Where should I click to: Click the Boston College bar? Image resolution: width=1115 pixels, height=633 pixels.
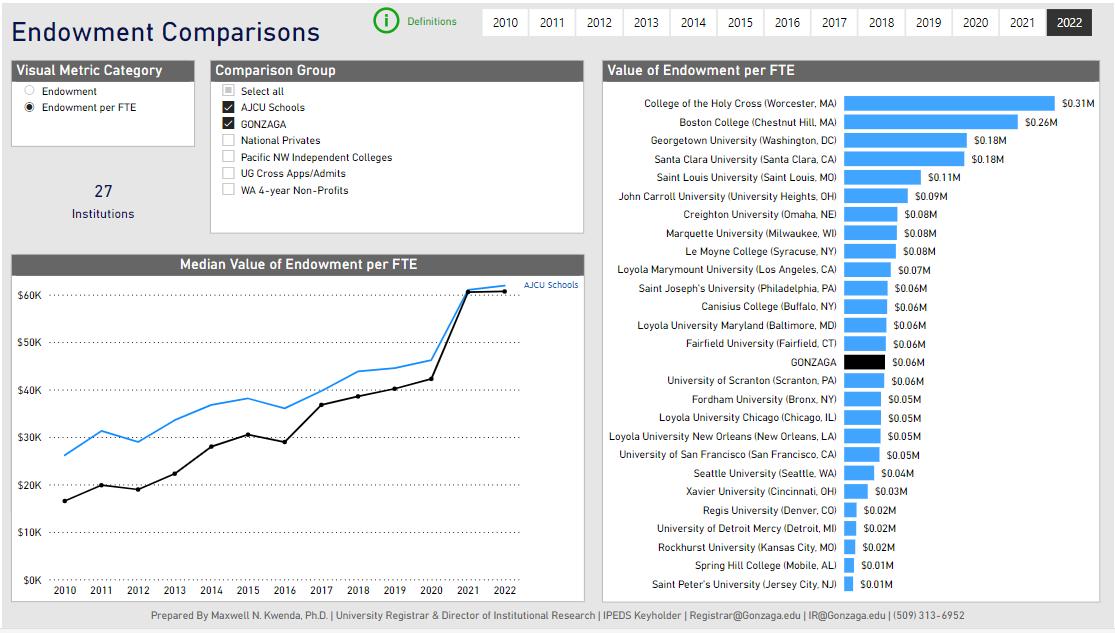pyautogui.click(x=931, y=122)
